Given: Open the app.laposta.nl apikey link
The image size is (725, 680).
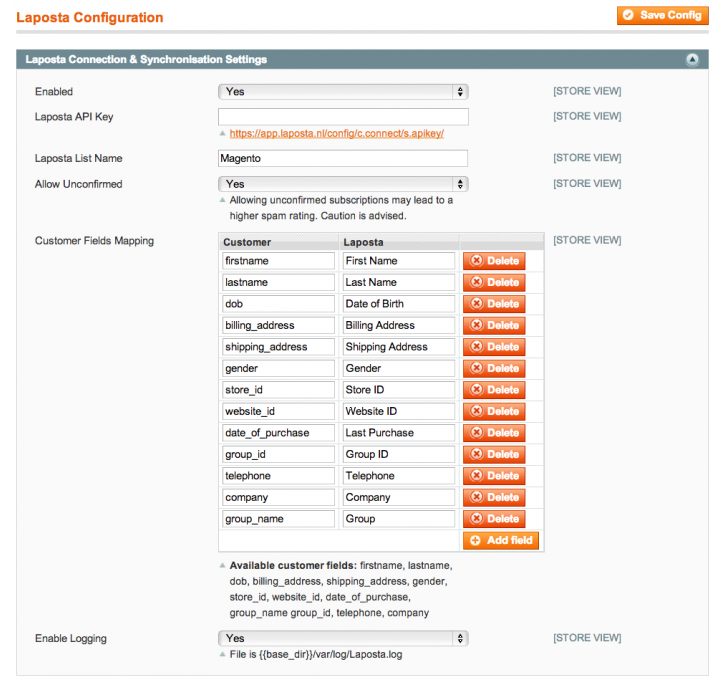Looking at the screenshot, I should click(337, 134).
